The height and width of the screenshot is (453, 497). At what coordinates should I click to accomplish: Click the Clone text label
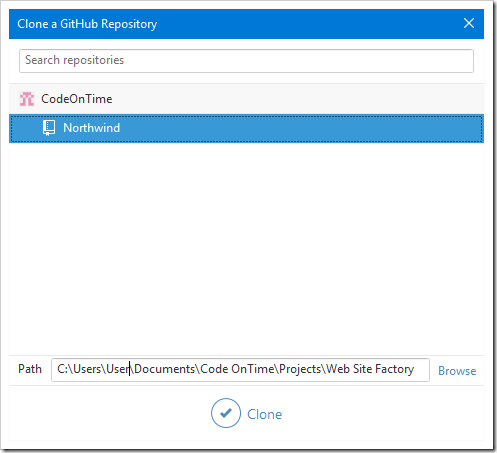[264, 414]
